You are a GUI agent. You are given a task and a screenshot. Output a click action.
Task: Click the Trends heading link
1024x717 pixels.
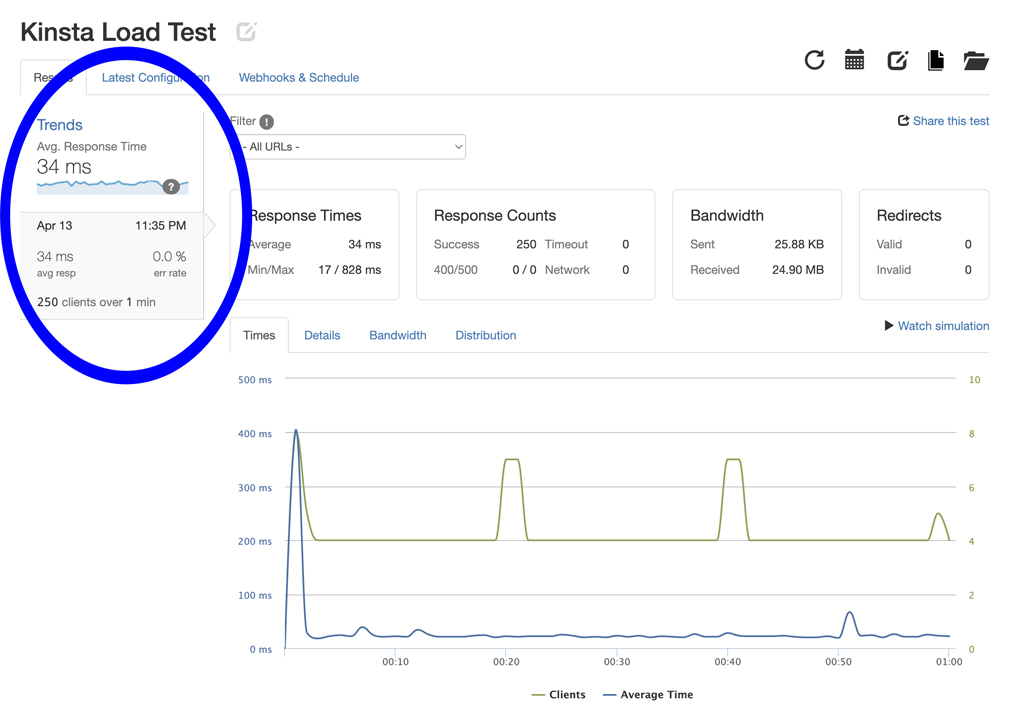(x=59, y=125)
